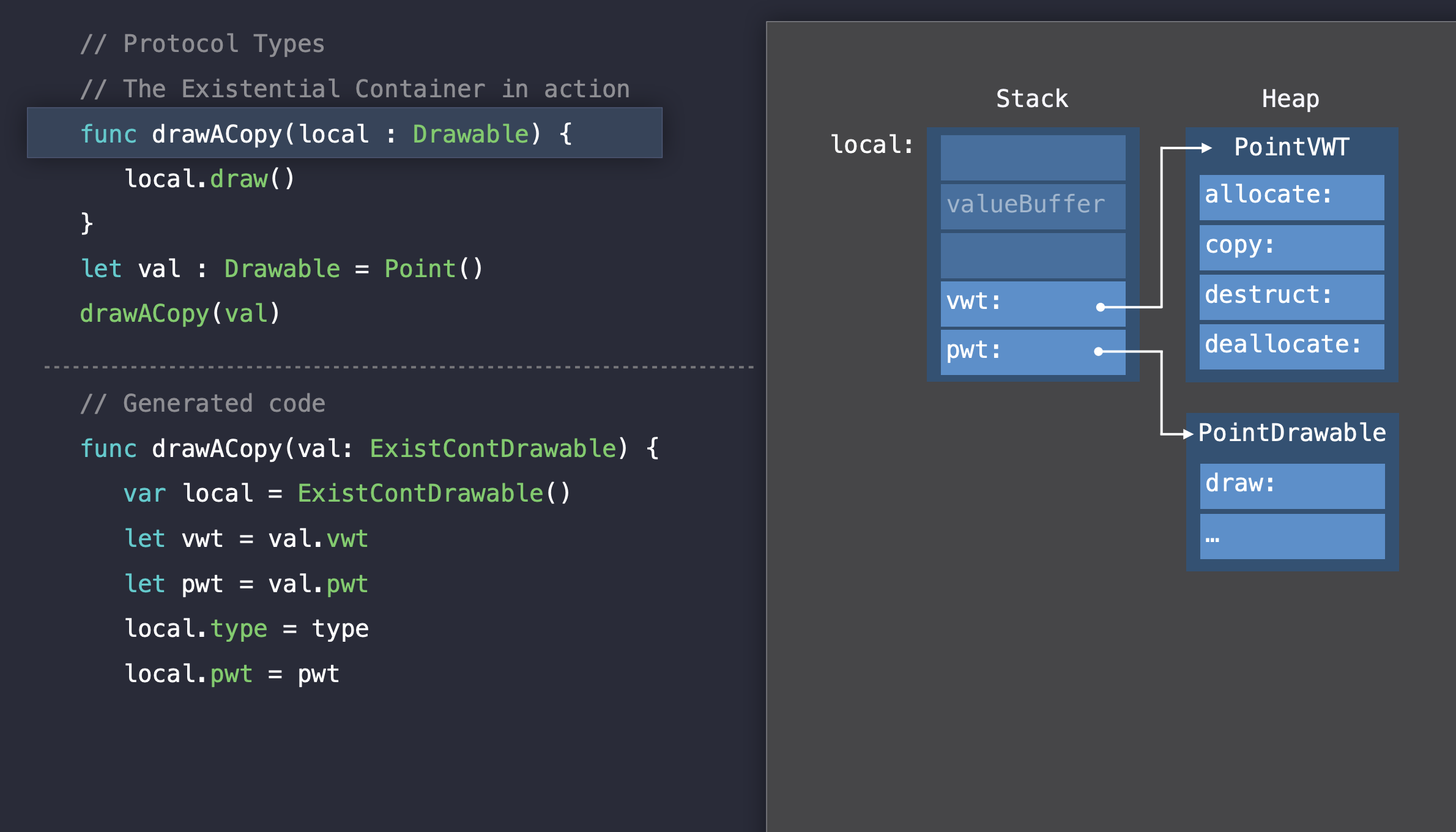Screen dimensions: 1456x832
Task: Click the valueBuffer cell in the stack
Action: click(x=1032, y=206)
